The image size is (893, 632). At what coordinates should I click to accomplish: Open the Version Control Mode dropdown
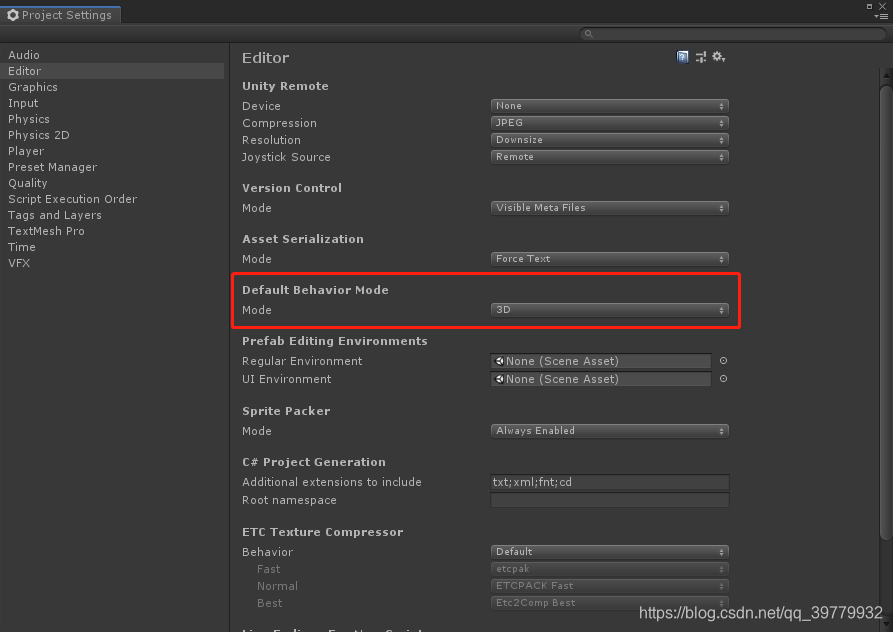(x=609, y=207)
